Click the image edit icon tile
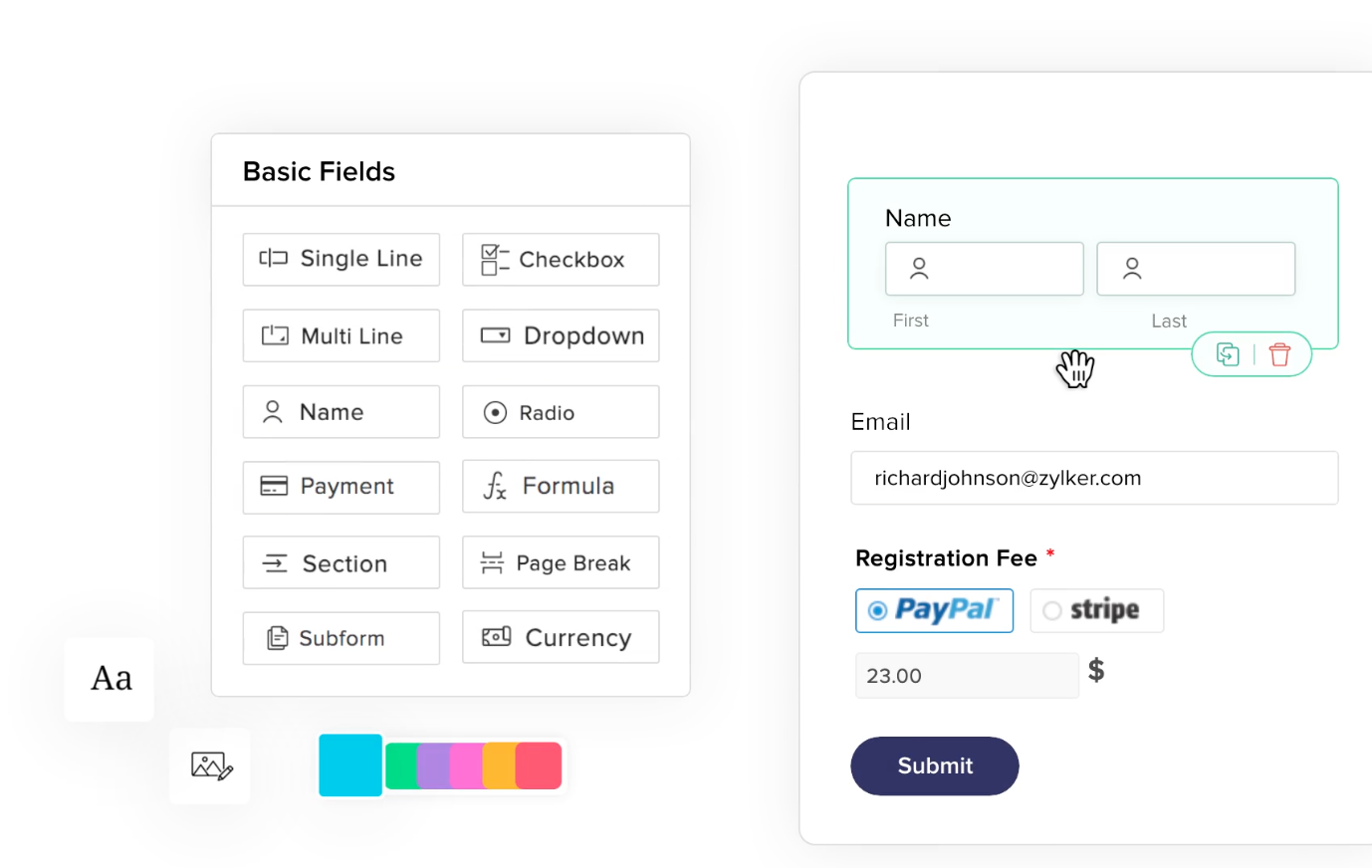The width and height of the screenshot is (1372, 868). click(210, 765)
